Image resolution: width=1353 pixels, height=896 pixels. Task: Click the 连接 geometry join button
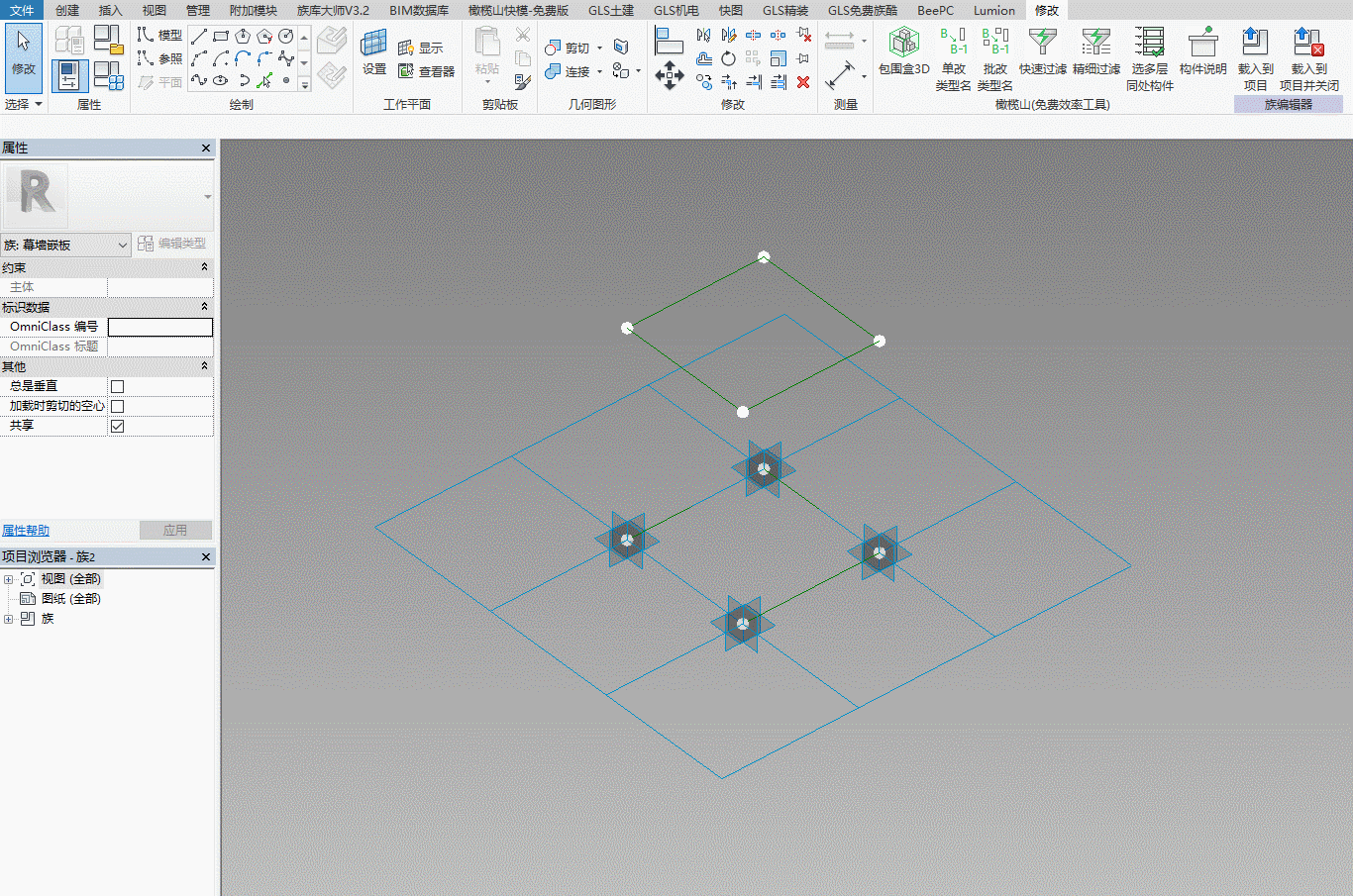[x=568, y=71]
